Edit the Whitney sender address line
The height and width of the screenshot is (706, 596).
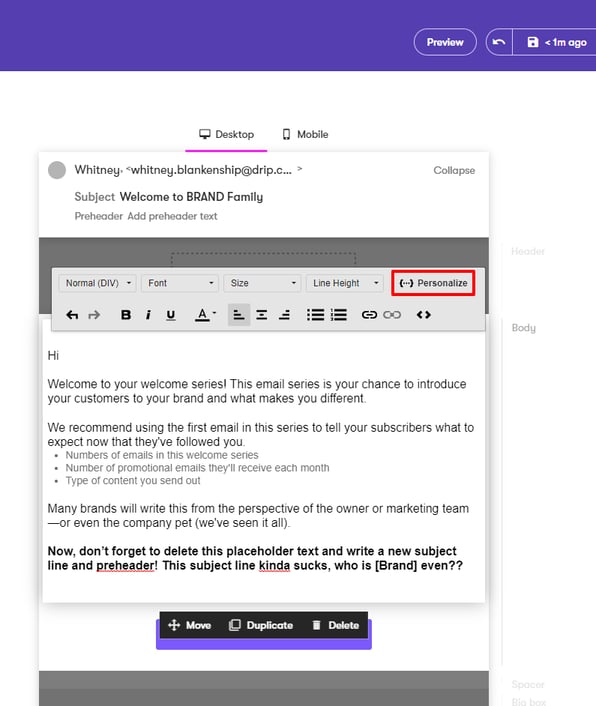coord(188,170)
